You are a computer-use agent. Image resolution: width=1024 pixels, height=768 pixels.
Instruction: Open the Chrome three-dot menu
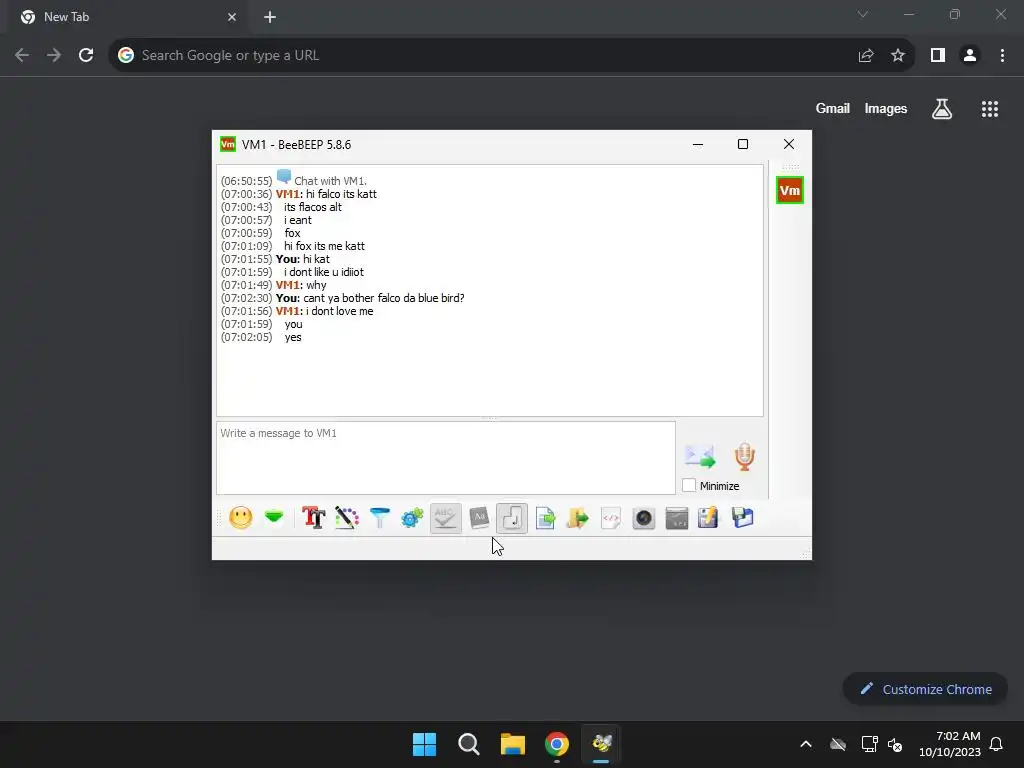[1002, 56]
